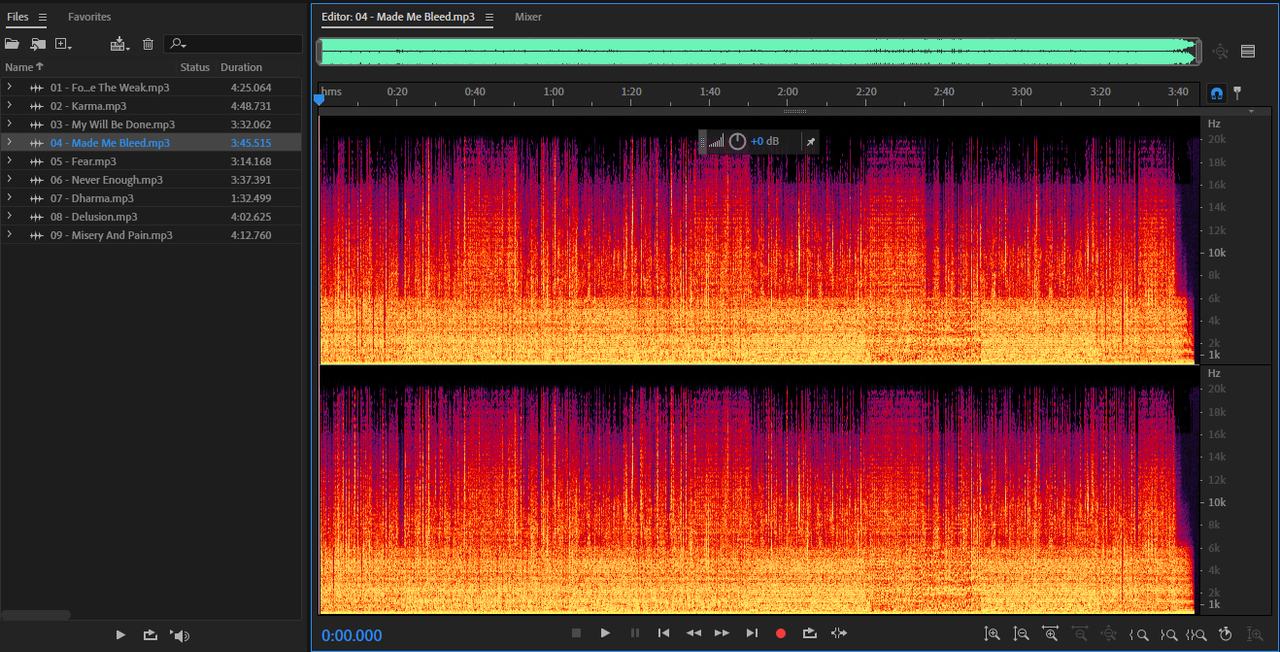Screen dimensions: 1280x652
Task: Expand 08 - Delusion.mp3 row
Action: click(9, 216)
